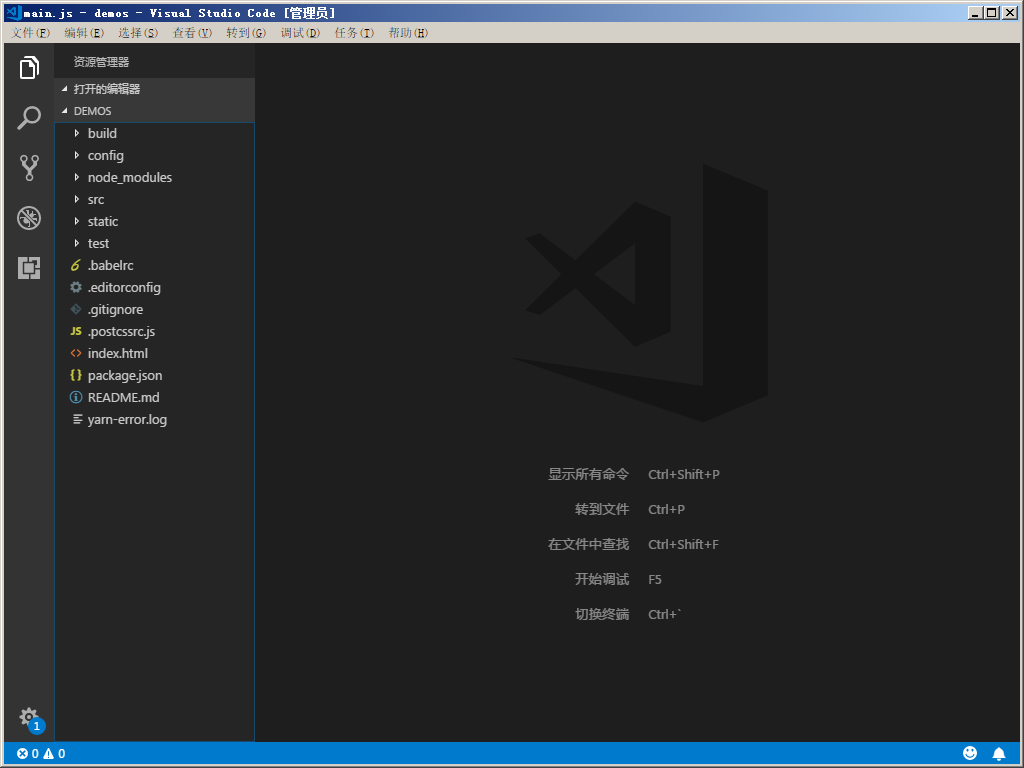
Task: Click the info icon of README.md
Action: click(x=76, y=397)
